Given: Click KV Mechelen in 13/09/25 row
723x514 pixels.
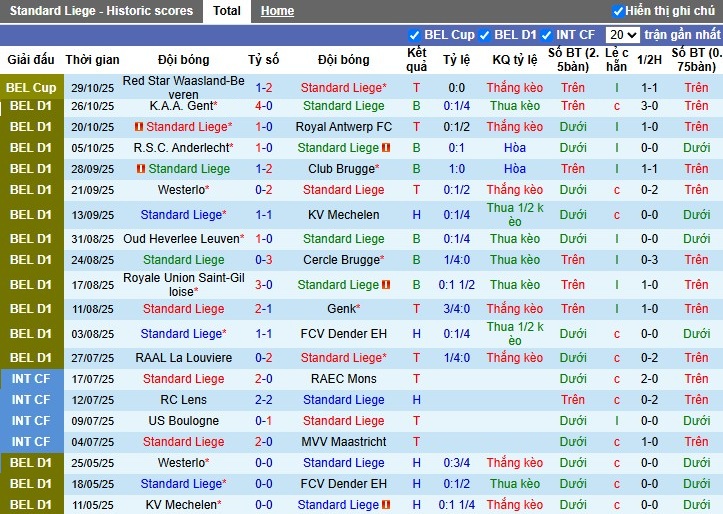Looking at the screenshot, I should tap(344, 215).
